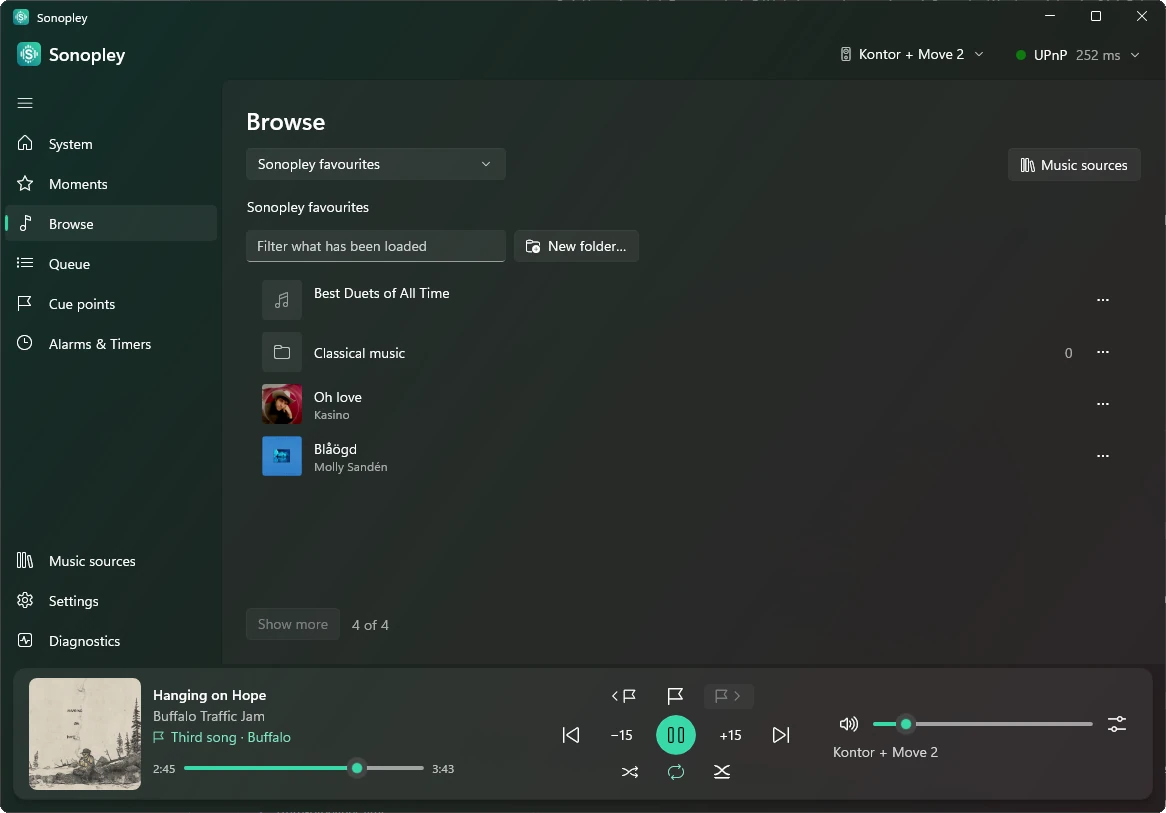Click the Hanging on Hope album art

click(85, 733)
